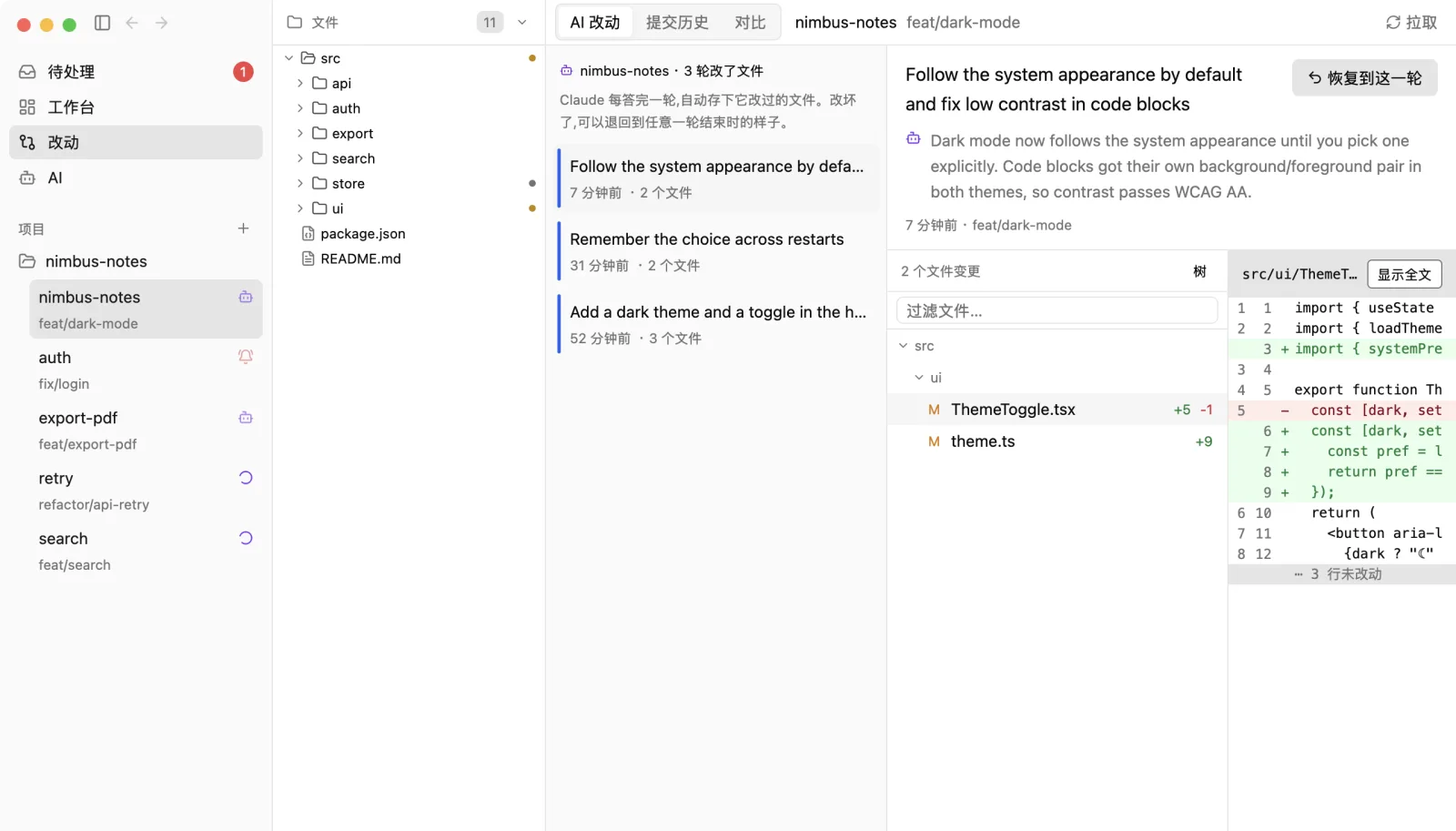Expand the api folder
The width and height of the screenshot is (1456, 831).
300,83
